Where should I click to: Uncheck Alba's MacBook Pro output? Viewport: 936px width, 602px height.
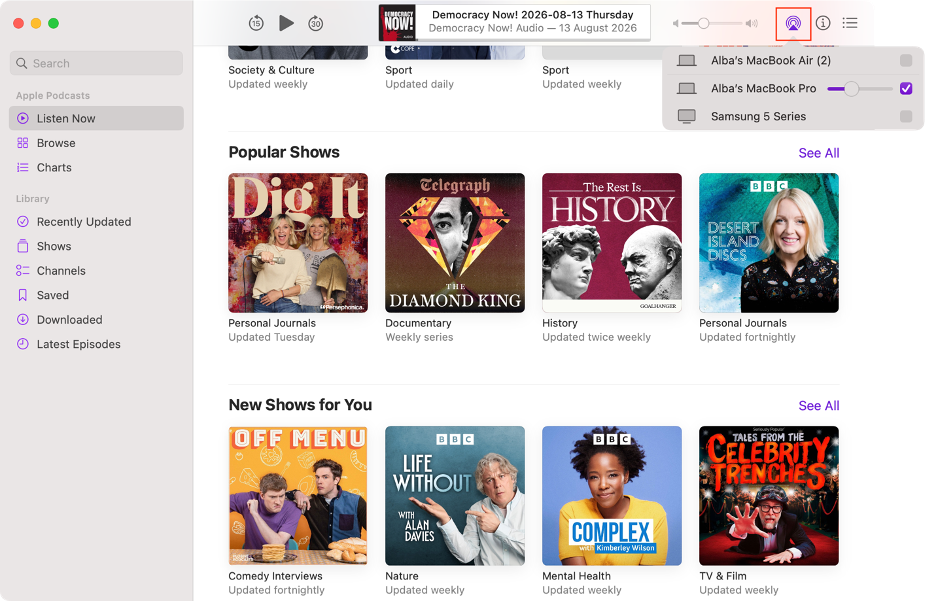pos(906,88)
